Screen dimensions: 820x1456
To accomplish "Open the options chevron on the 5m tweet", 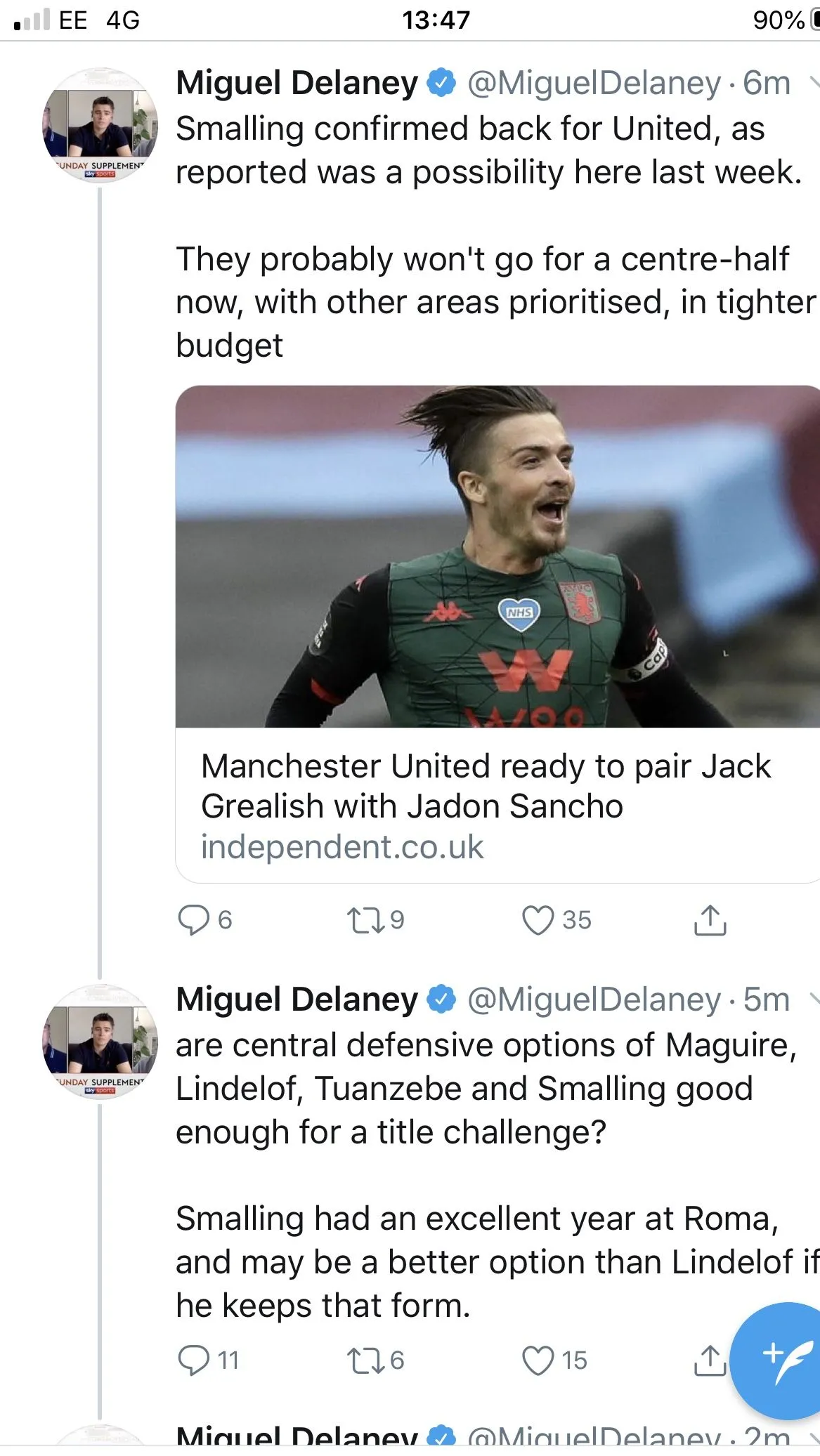I will 814,998.
